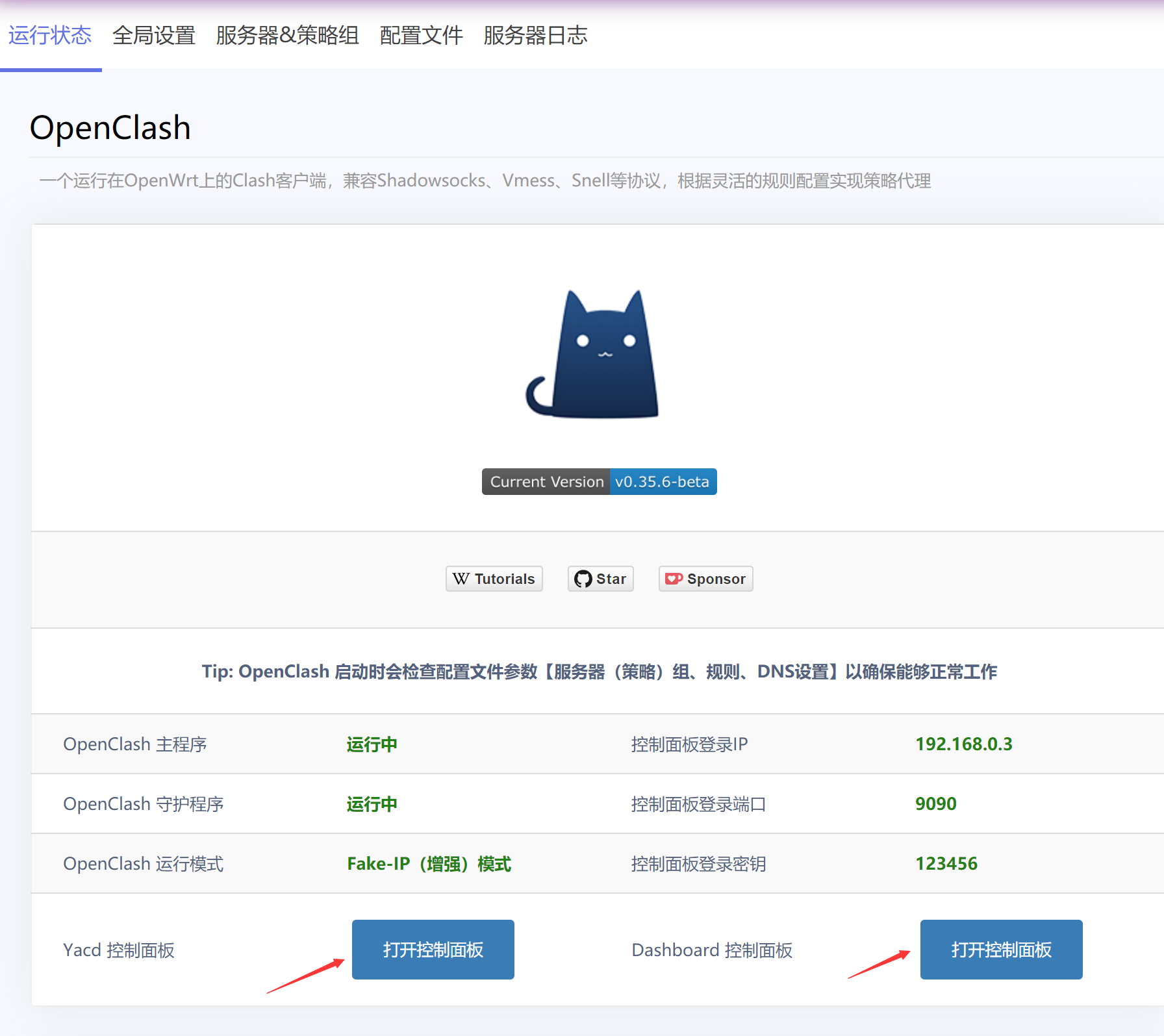Viewport: 1164px width, 1036px height.
Task: Click the 控制面板登录端口 label
Action: [699, 804]
